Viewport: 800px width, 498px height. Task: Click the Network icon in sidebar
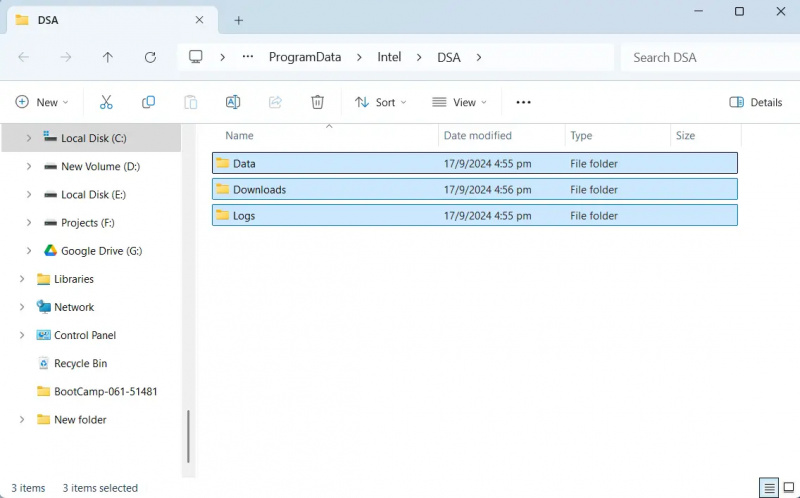[x=43, y=307]
